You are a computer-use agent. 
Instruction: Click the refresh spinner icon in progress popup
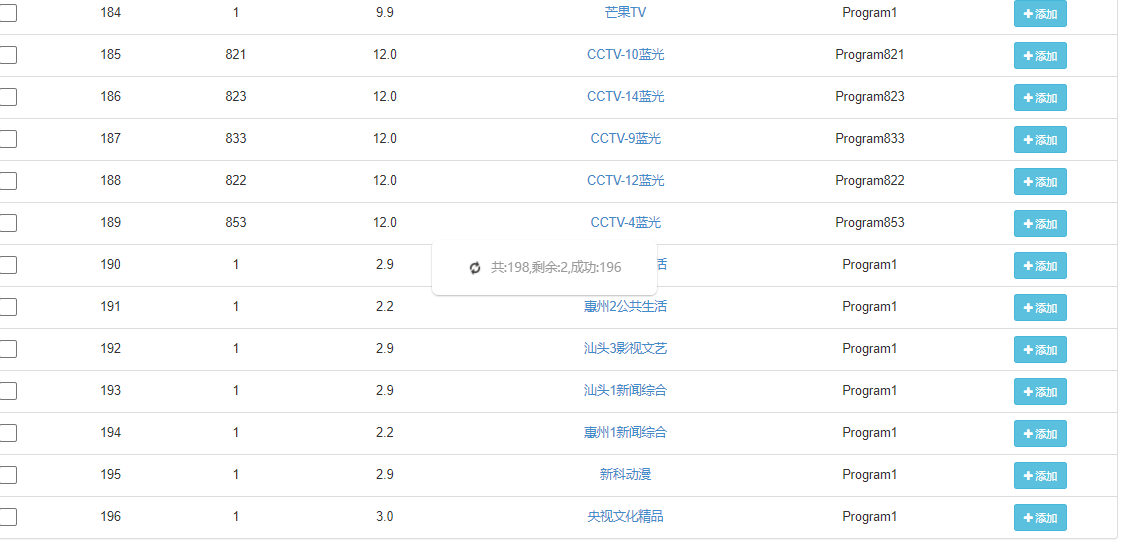[475, 268]
